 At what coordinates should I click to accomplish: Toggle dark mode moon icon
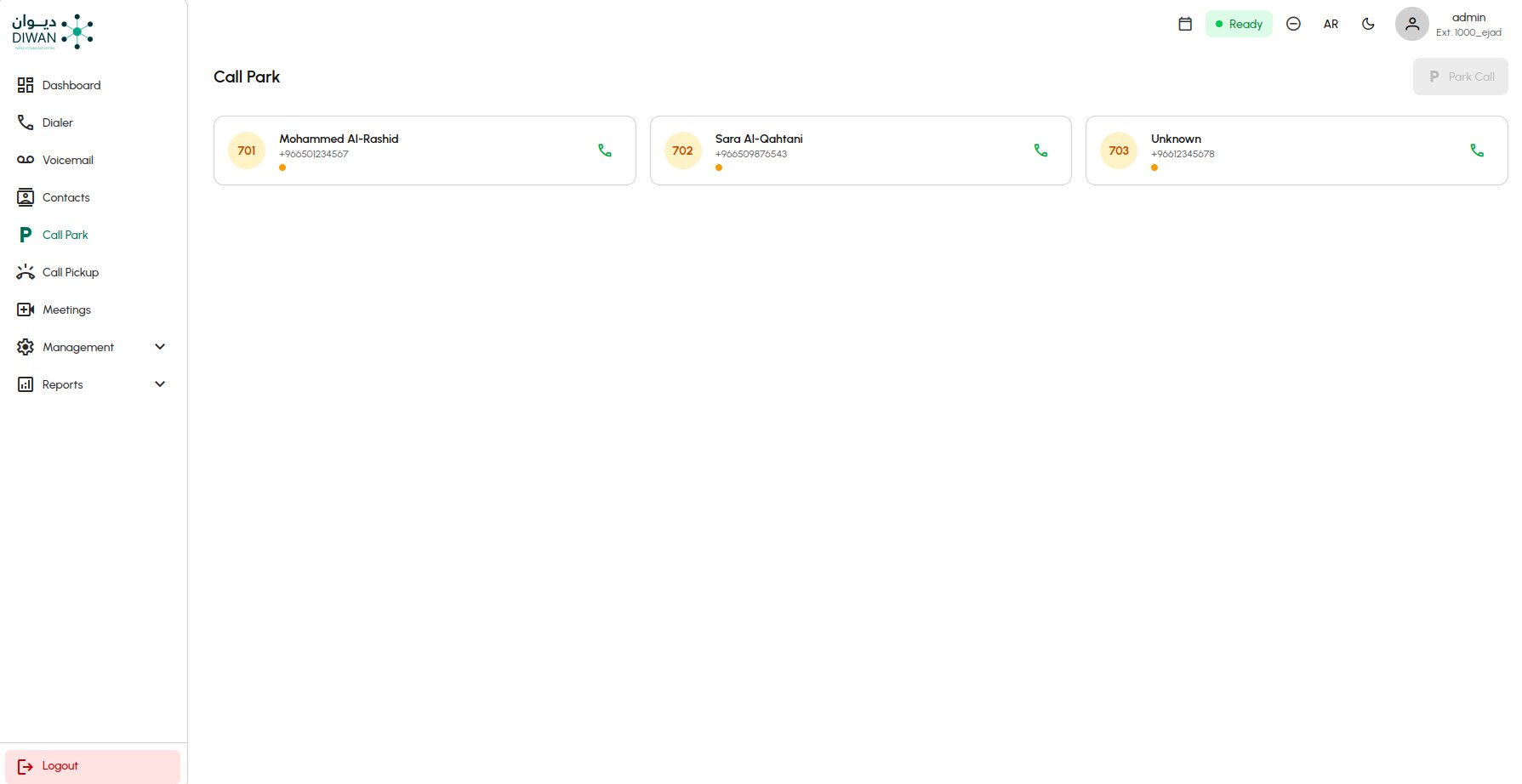1368,24
